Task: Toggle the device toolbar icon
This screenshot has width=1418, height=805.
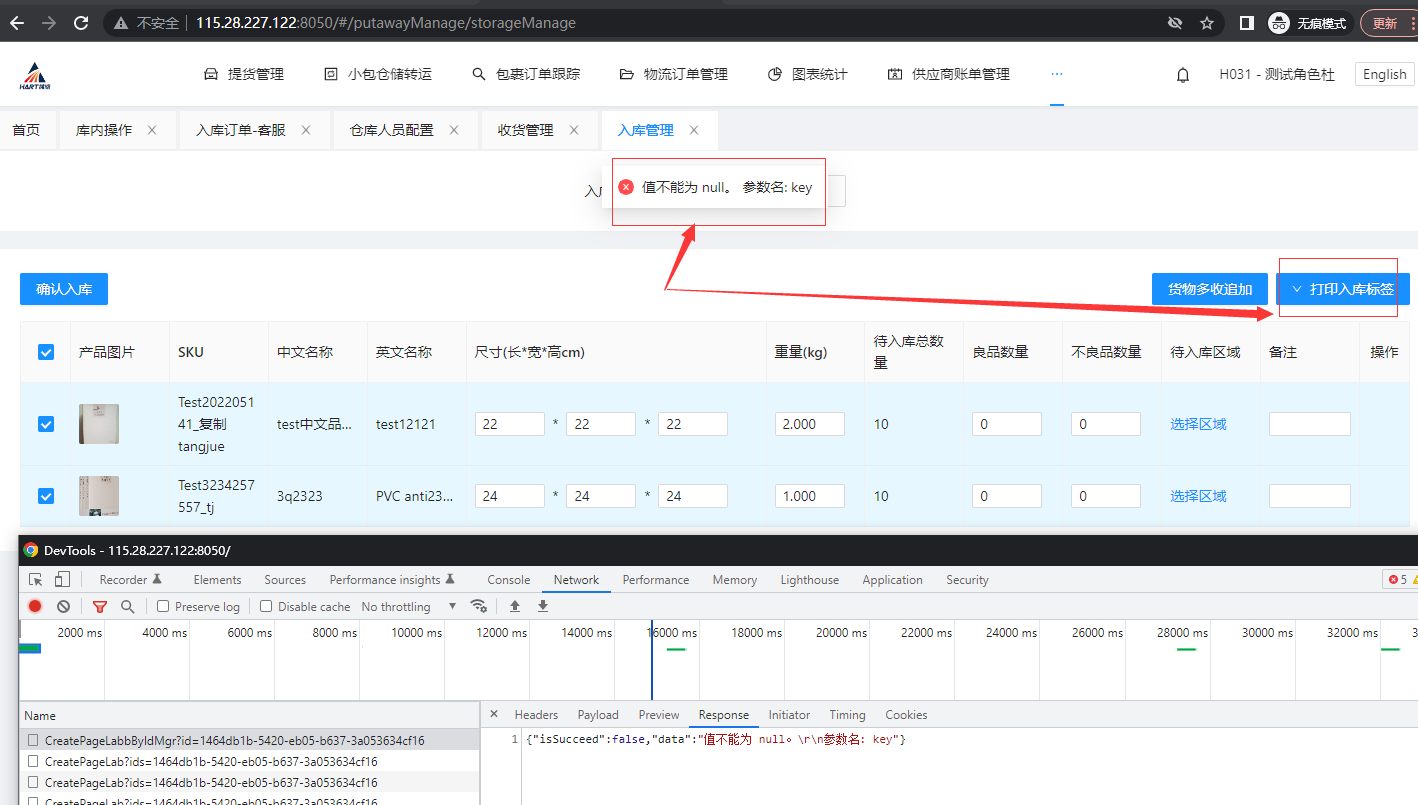Action: pos(62,580)
